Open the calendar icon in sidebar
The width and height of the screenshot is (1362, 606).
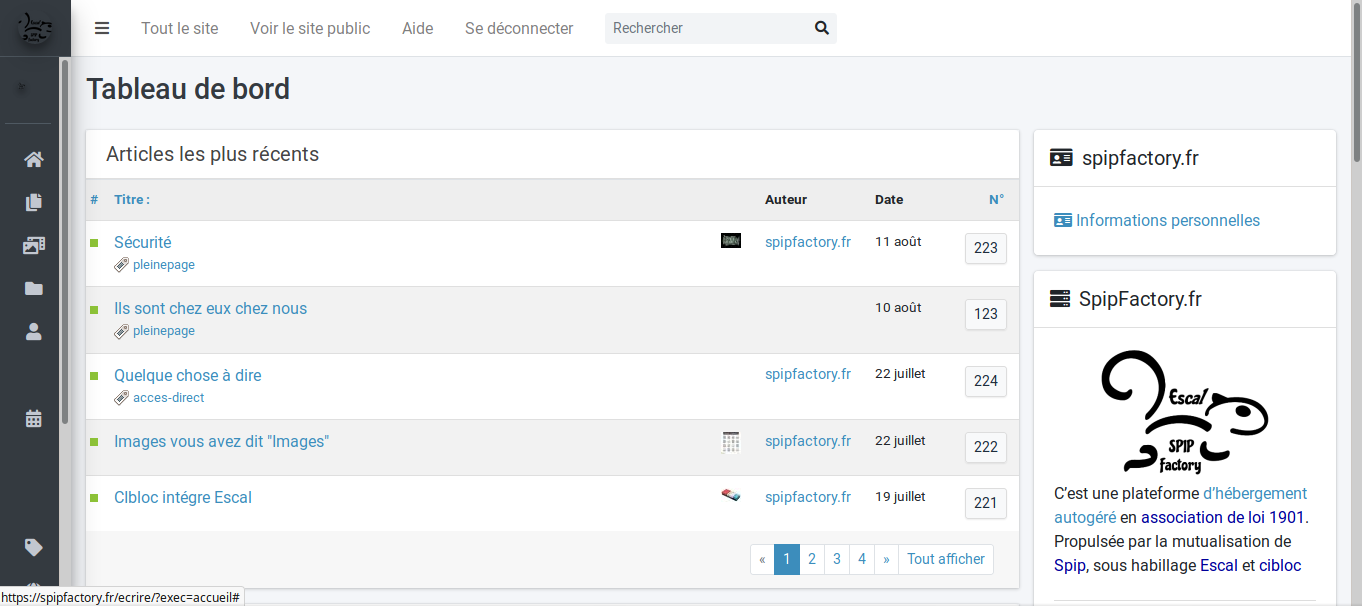(34, 419)
